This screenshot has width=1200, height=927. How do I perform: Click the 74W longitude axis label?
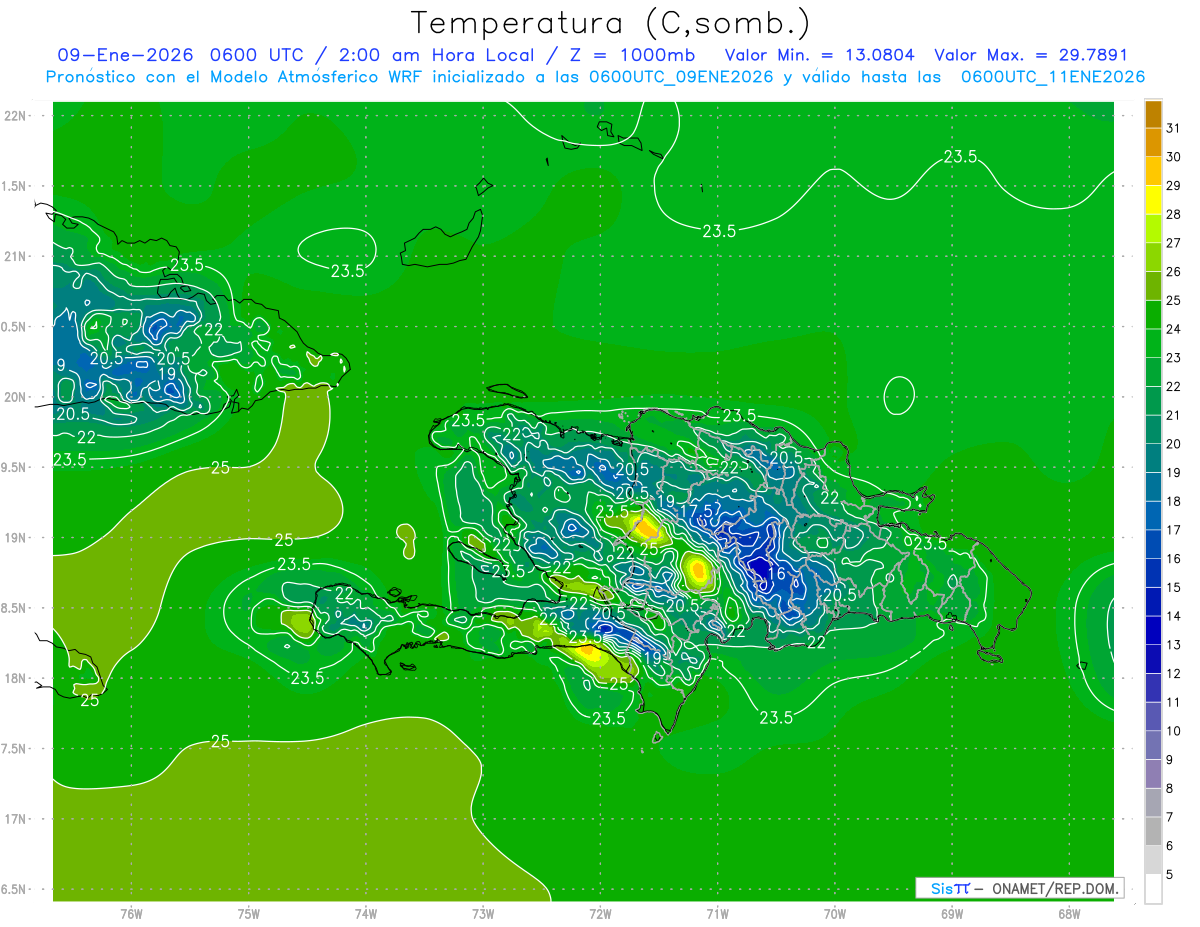click(366, 913)
